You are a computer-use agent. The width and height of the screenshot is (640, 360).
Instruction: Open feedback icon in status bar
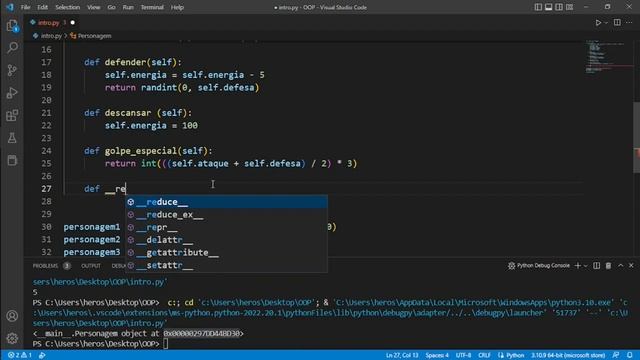pyautogui.click(x=616, y=355)
